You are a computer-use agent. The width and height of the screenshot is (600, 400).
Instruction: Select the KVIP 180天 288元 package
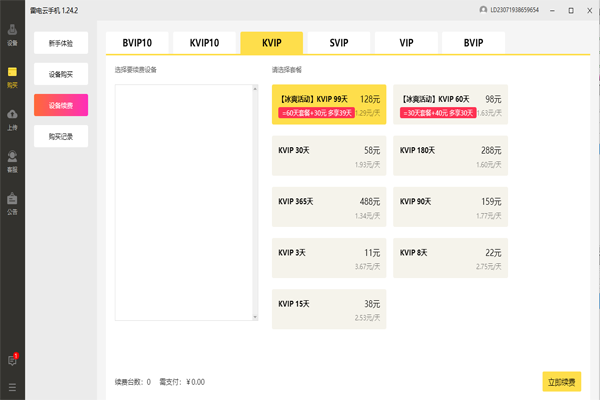click(451, 155)
